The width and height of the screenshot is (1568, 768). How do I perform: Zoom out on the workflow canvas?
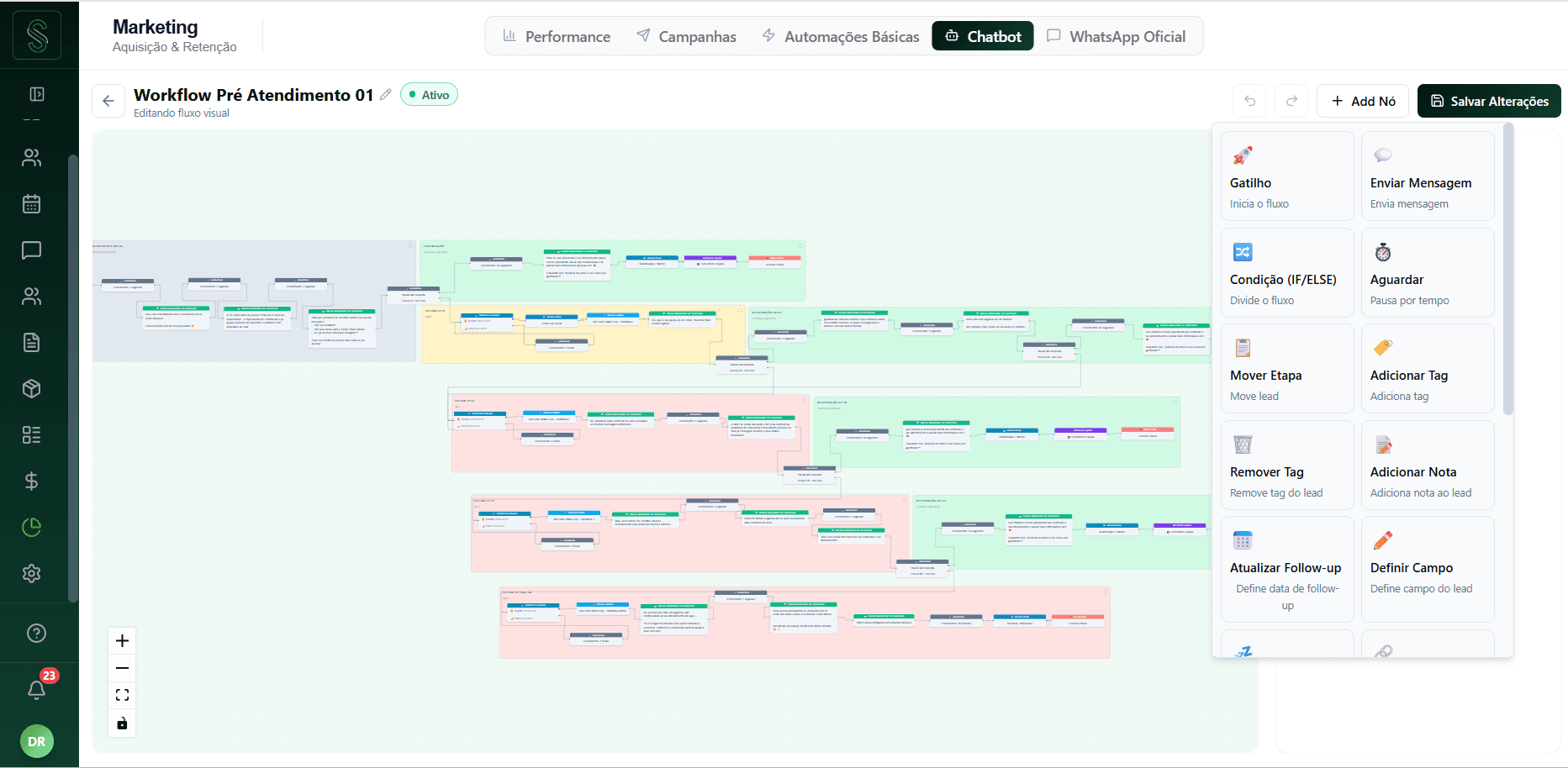pyautogui.click(x=122, y=668)
